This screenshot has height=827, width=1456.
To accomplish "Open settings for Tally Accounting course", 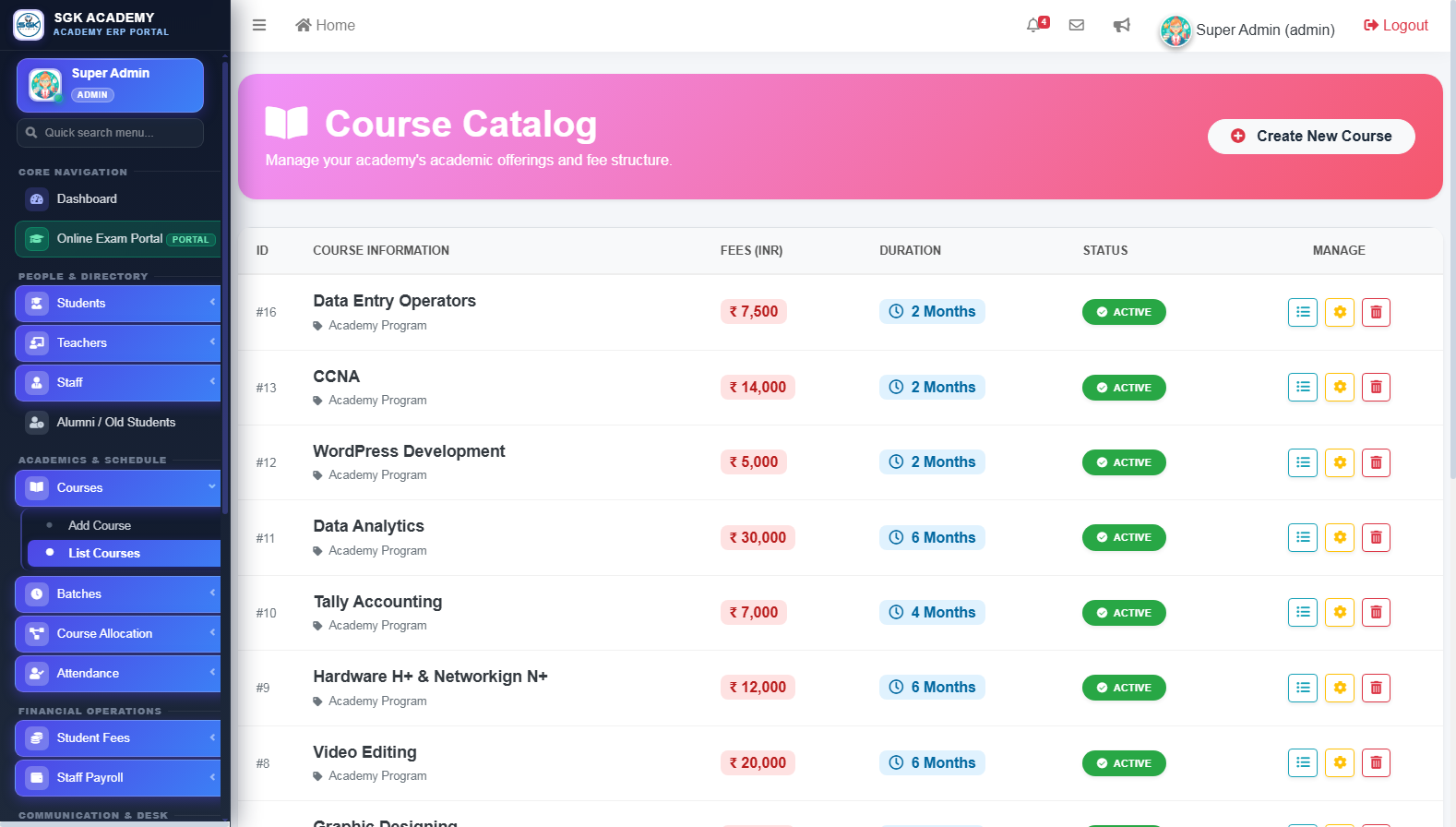I will (x=1340, y=612).
